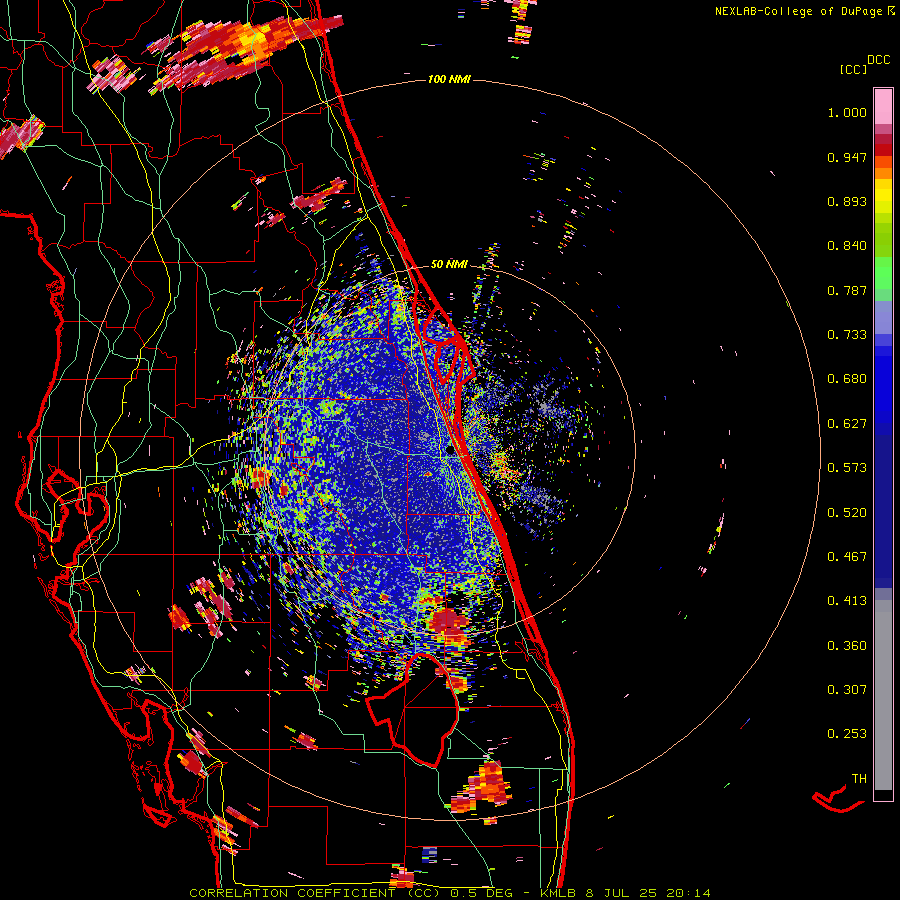The width and height of the screenshot is (900, 900).
Task: Click the 20:14 timestamp
Action: (688, 893)
